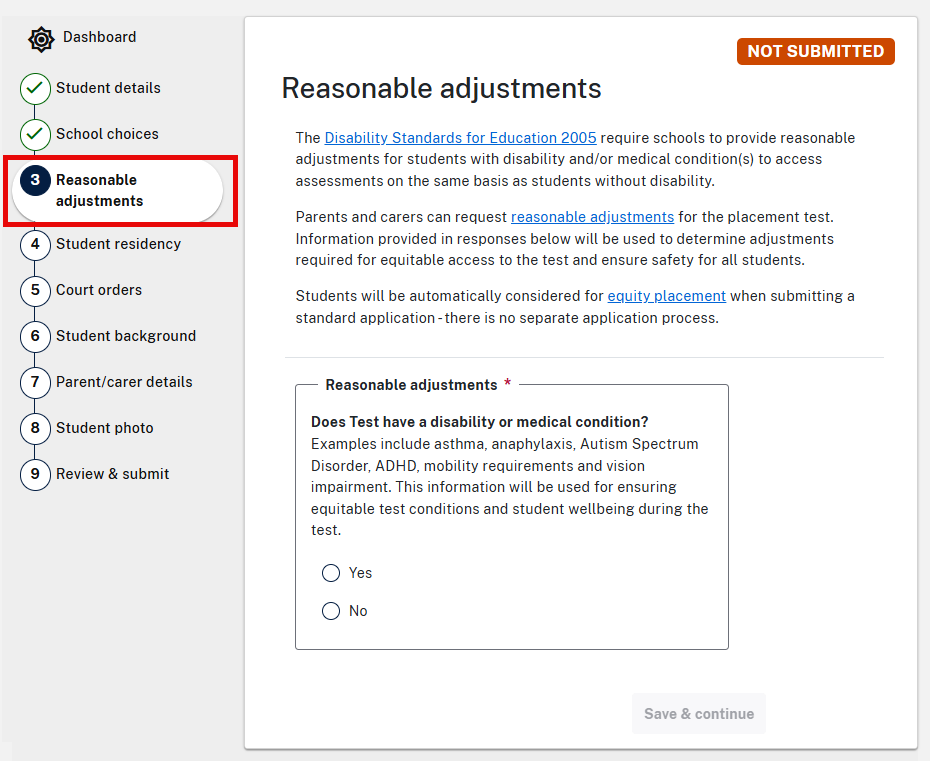
Task: Open the Student photo step
Action: [x=104, y=428]
